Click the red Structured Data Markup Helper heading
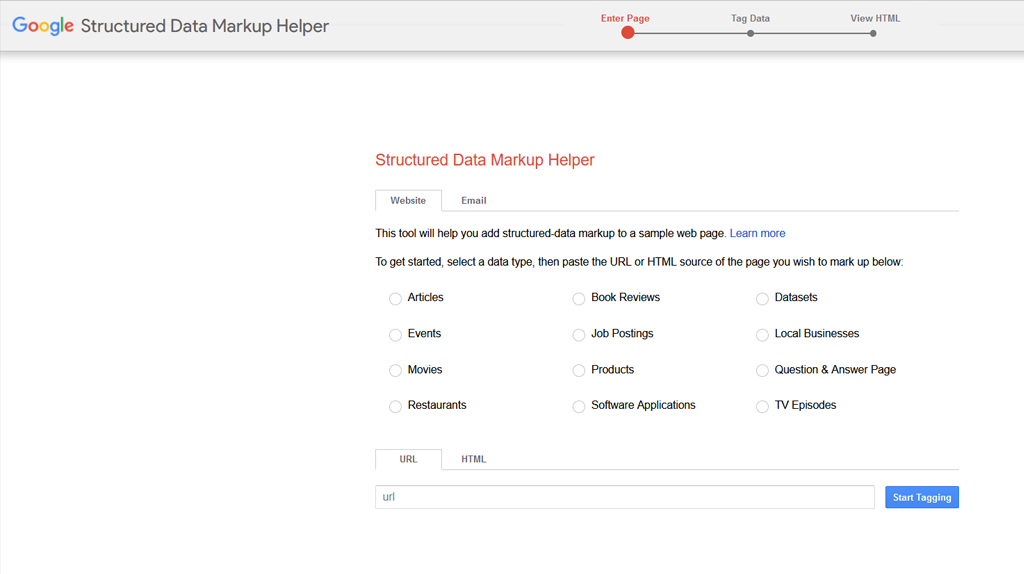Image resolution: width=1024 pixels, height=574 pixels. (x=485, y=160)
